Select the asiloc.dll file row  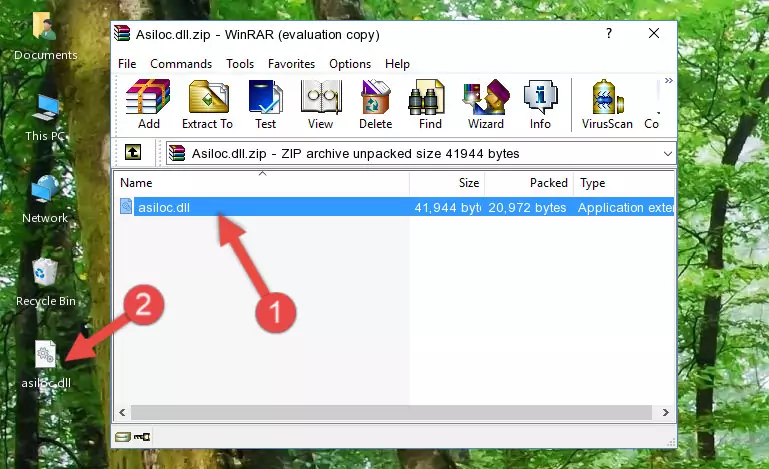pyautogui.click(x=395, y=207)
